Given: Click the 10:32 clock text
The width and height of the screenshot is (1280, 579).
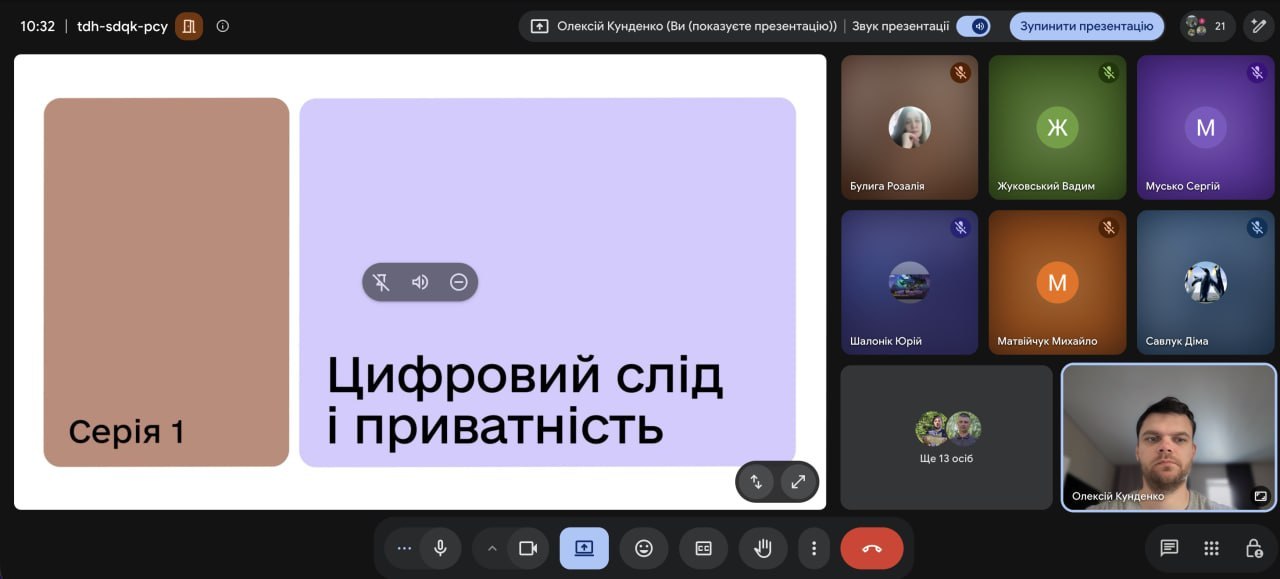Looking at the screenshot, I should click(38, 26).
